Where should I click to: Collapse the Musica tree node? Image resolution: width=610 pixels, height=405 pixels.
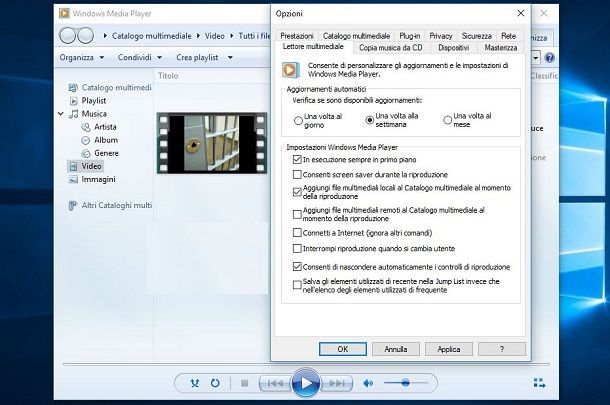point(61,114)
